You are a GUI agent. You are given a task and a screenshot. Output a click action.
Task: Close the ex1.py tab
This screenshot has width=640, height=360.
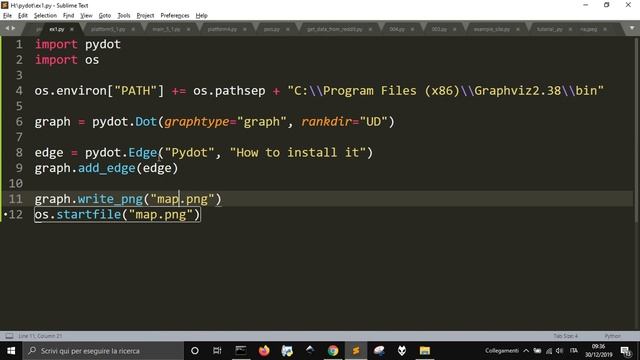(x=72, y=29)
